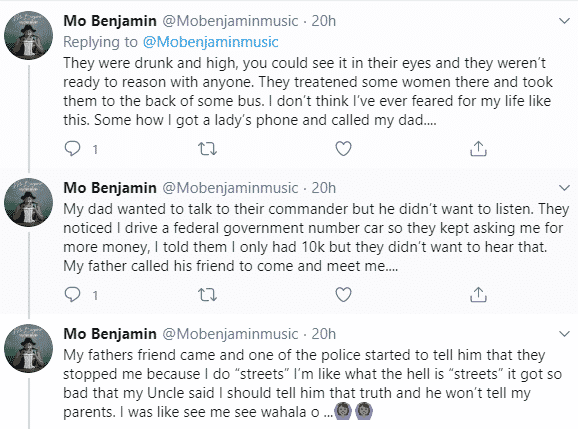The height and width of the screenshot is (429, 578).
Task: View profile avatar on third tweet
Action: pyautogui.click(x=28, y=348)
